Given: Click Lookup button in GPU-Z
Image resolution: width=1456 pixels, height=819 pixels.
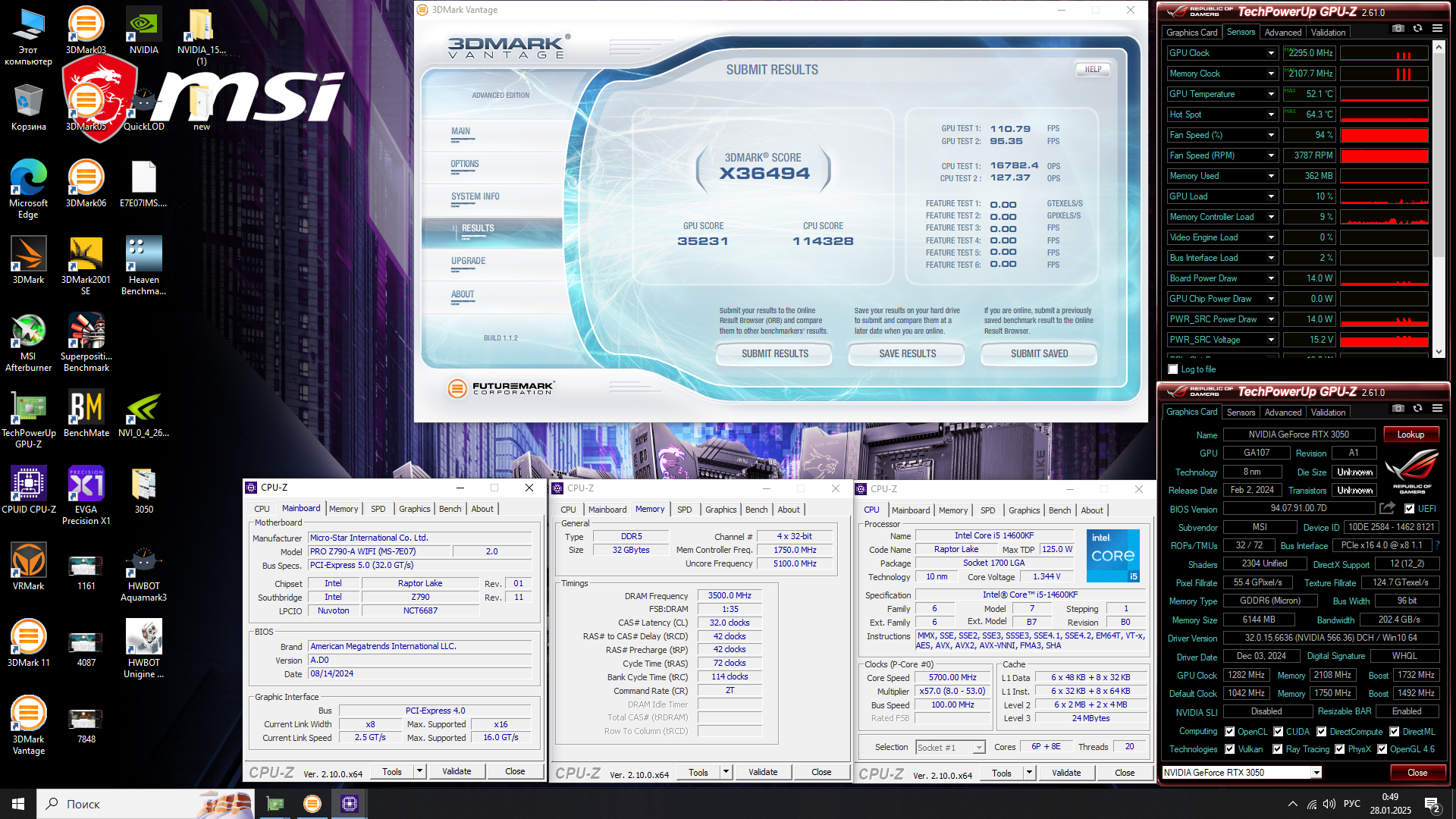Looking at the screenshot, I should pos(1410,435).
